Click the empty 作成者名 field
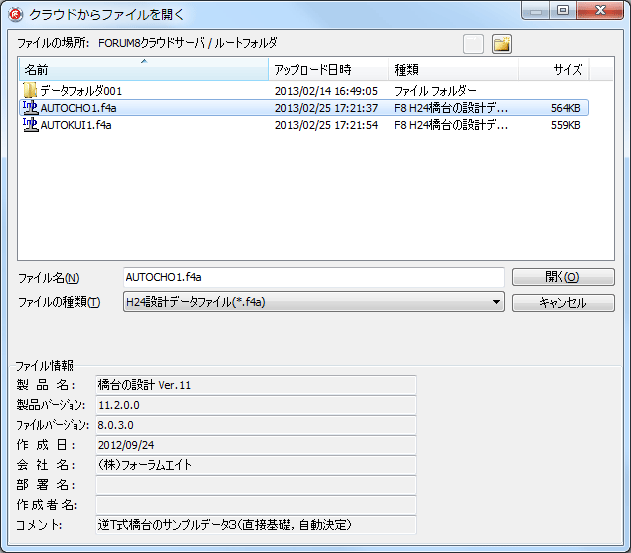The height and width of the screenshot is (553, 631). pyautogui.click(x=256, y=505)
